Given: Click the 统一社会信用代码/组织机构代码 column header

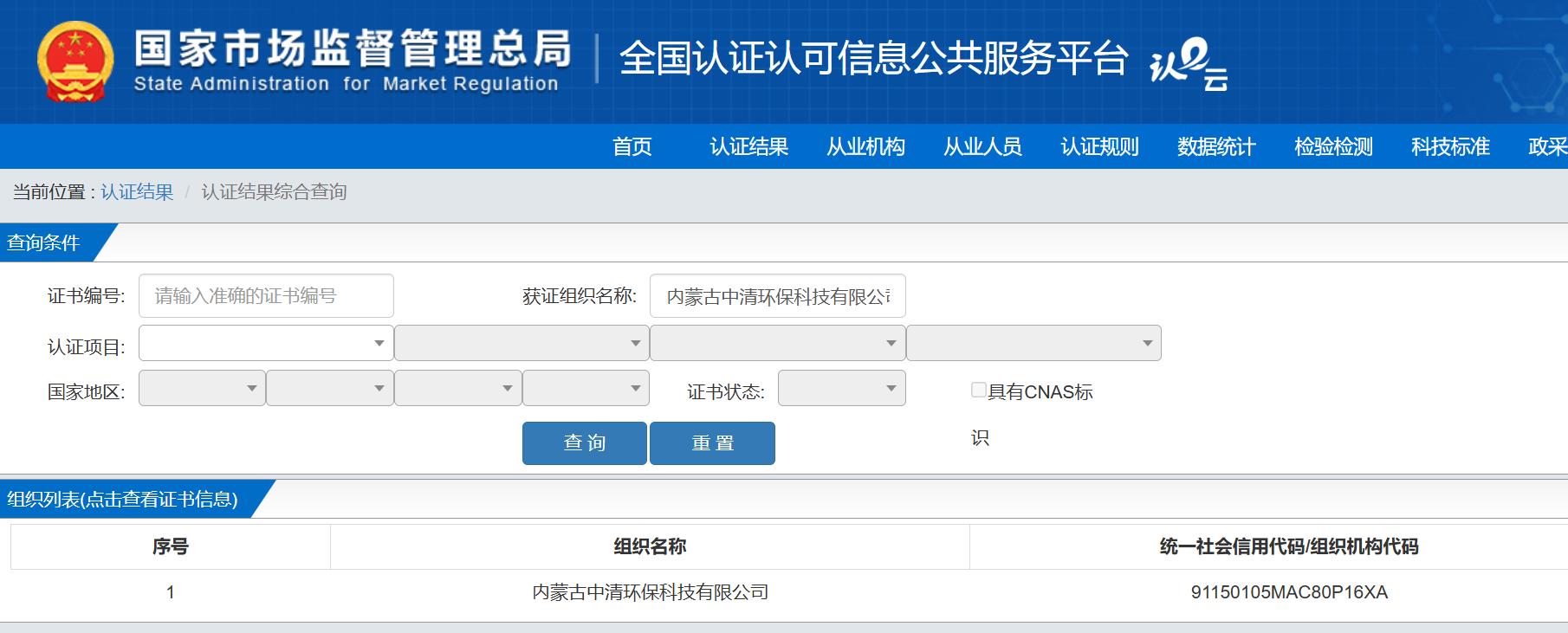Looking at the screenshot, I should (x=1289, y=546).
